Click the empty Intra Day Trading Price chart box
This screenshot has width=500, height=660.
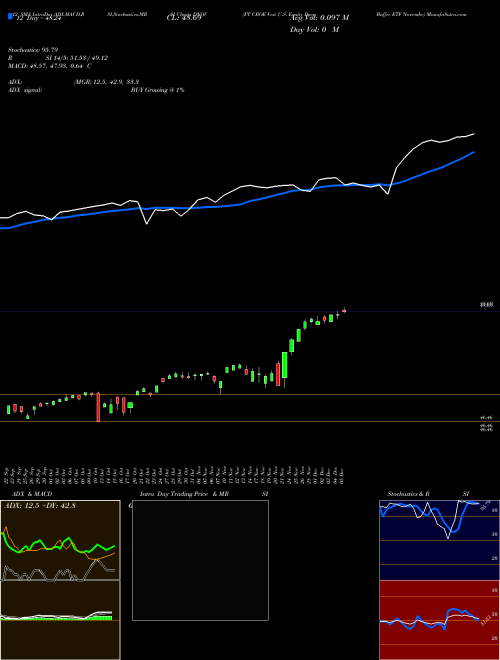200,560
